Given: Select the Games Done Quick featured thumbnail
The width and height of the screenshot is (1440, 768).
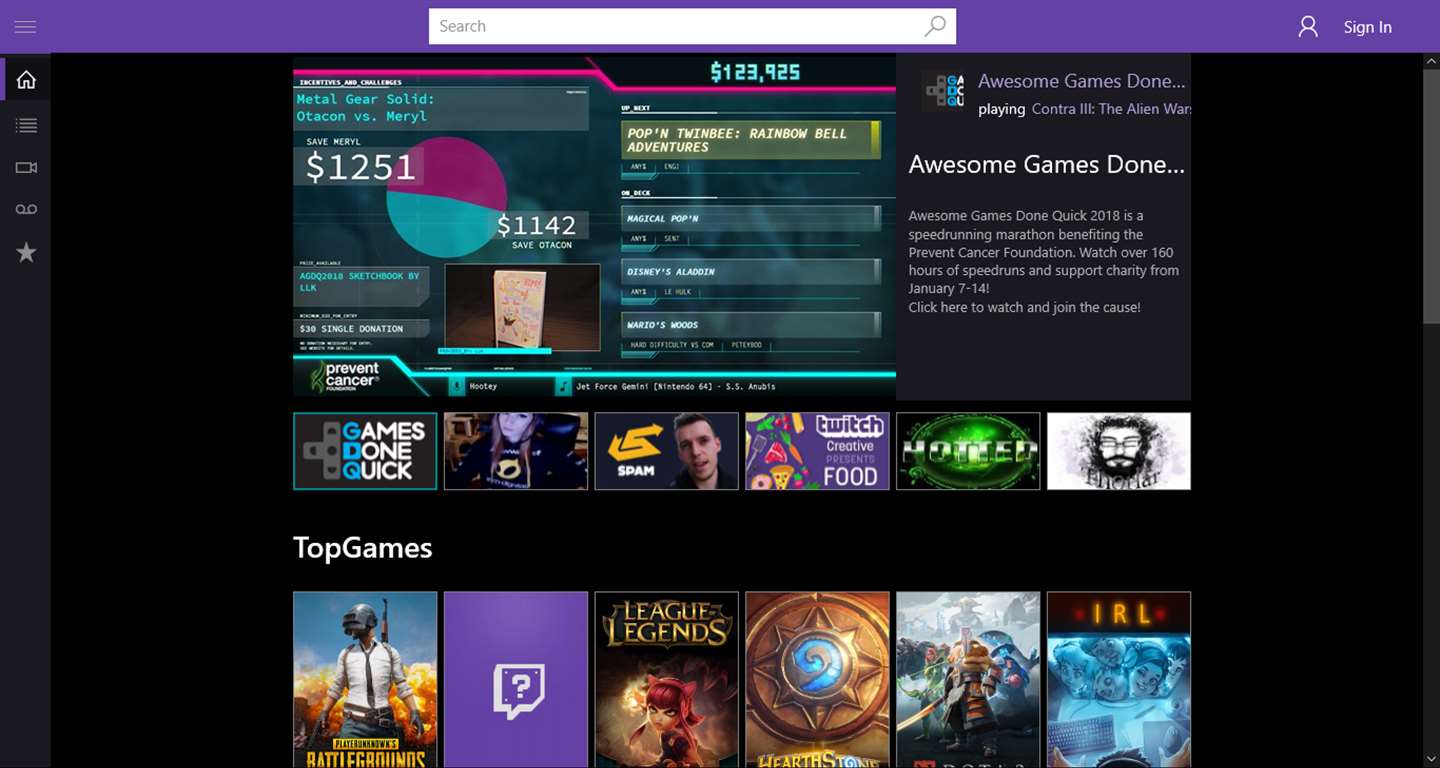Looking at the screenshot, I should point(365,451).
